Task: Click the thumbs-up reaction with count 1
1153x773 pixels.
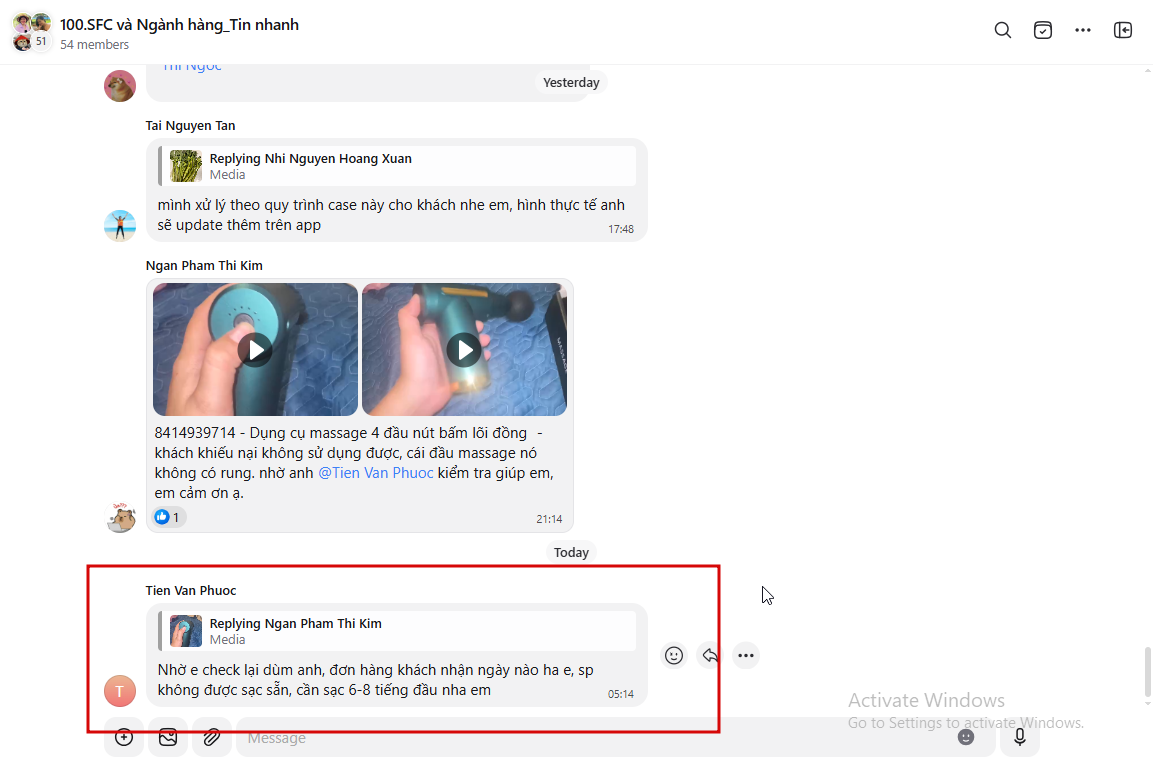Action: (x=168, y=517)
